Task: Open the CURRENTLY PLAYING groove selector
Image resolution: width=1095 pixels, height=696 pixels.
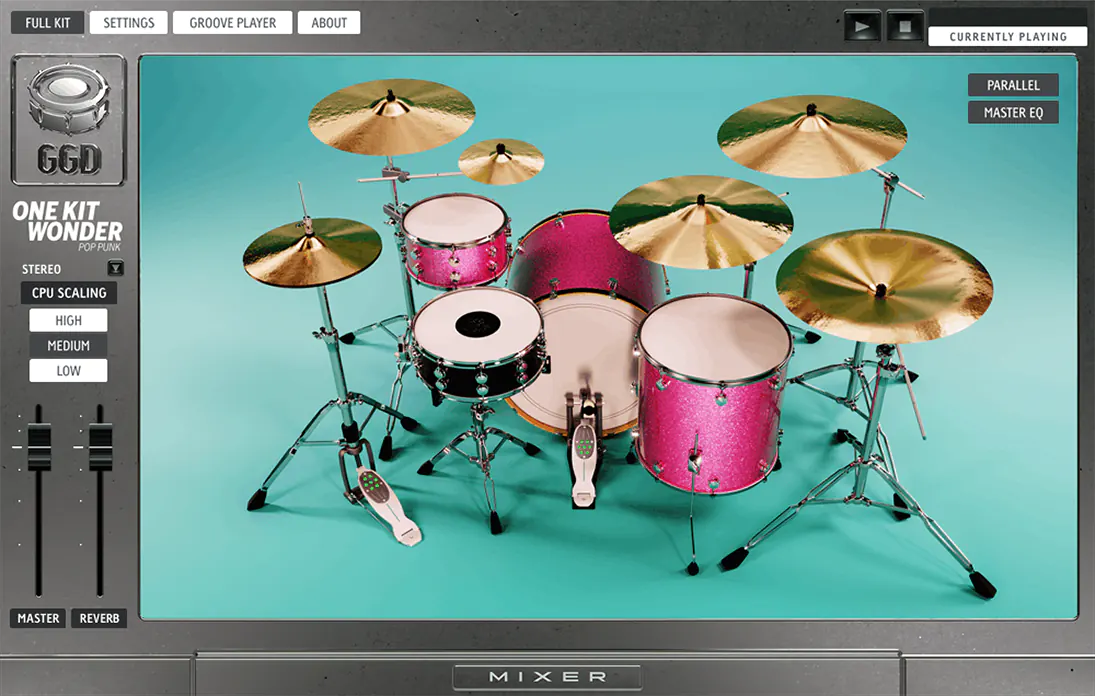Action: click(1007, 36)
